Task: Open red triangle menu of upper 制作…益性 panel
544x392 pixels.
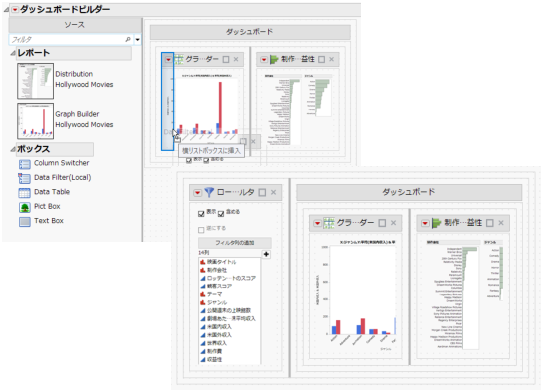Action: 264,60
